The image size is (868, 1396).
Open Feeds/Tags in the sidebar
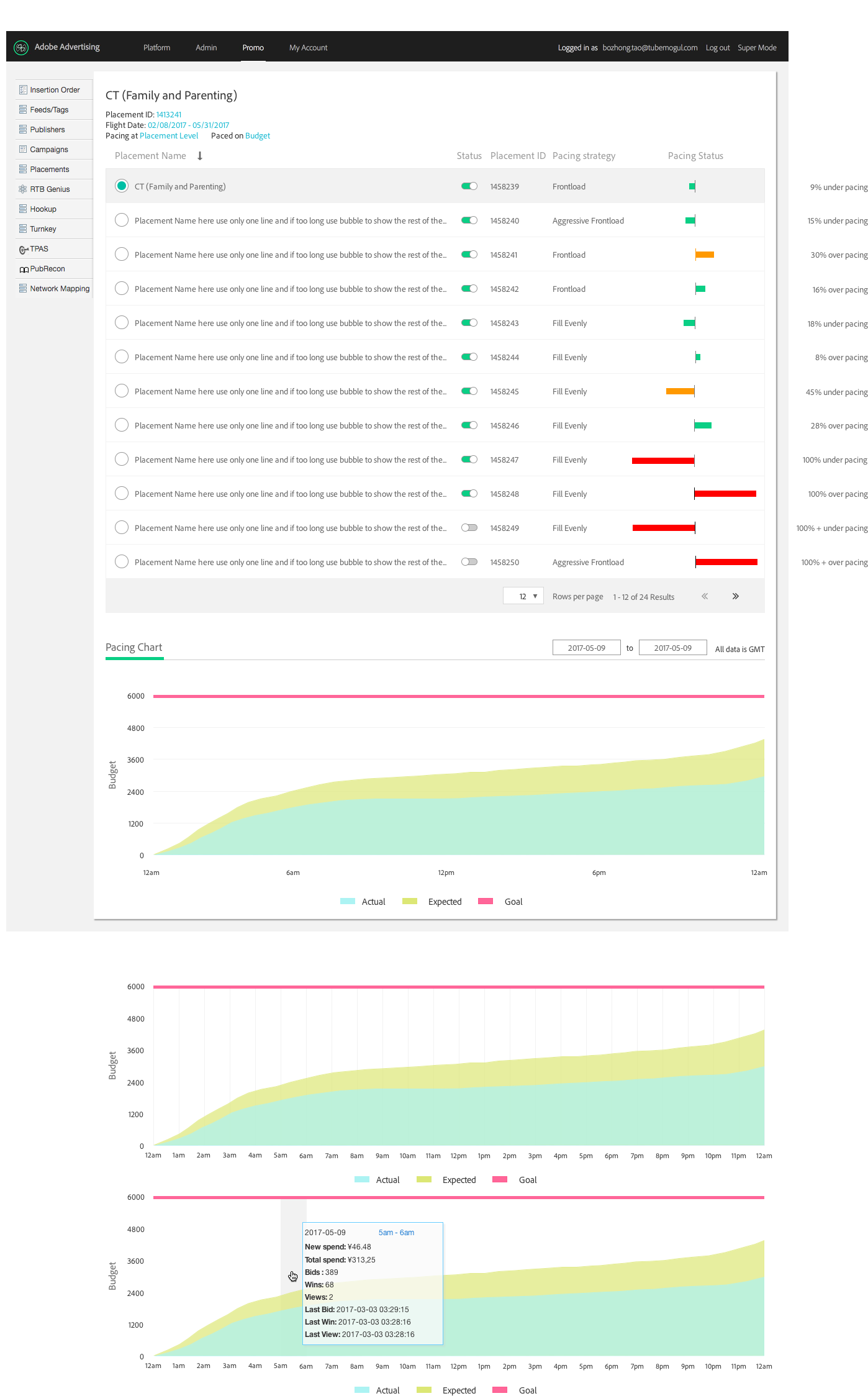coord(55,110)
